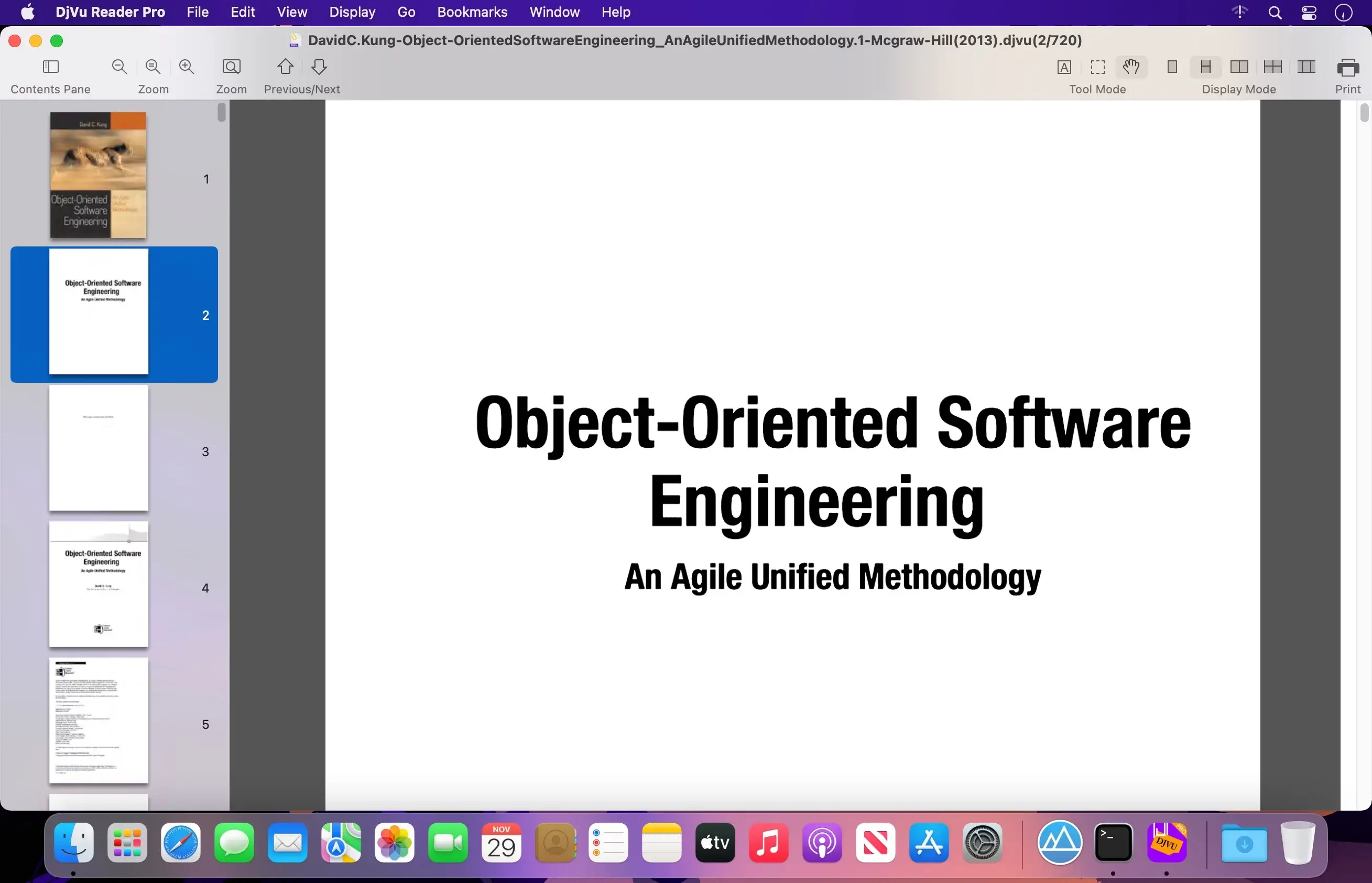
Task: Go to previous page with up arrow
Action: 286,67
